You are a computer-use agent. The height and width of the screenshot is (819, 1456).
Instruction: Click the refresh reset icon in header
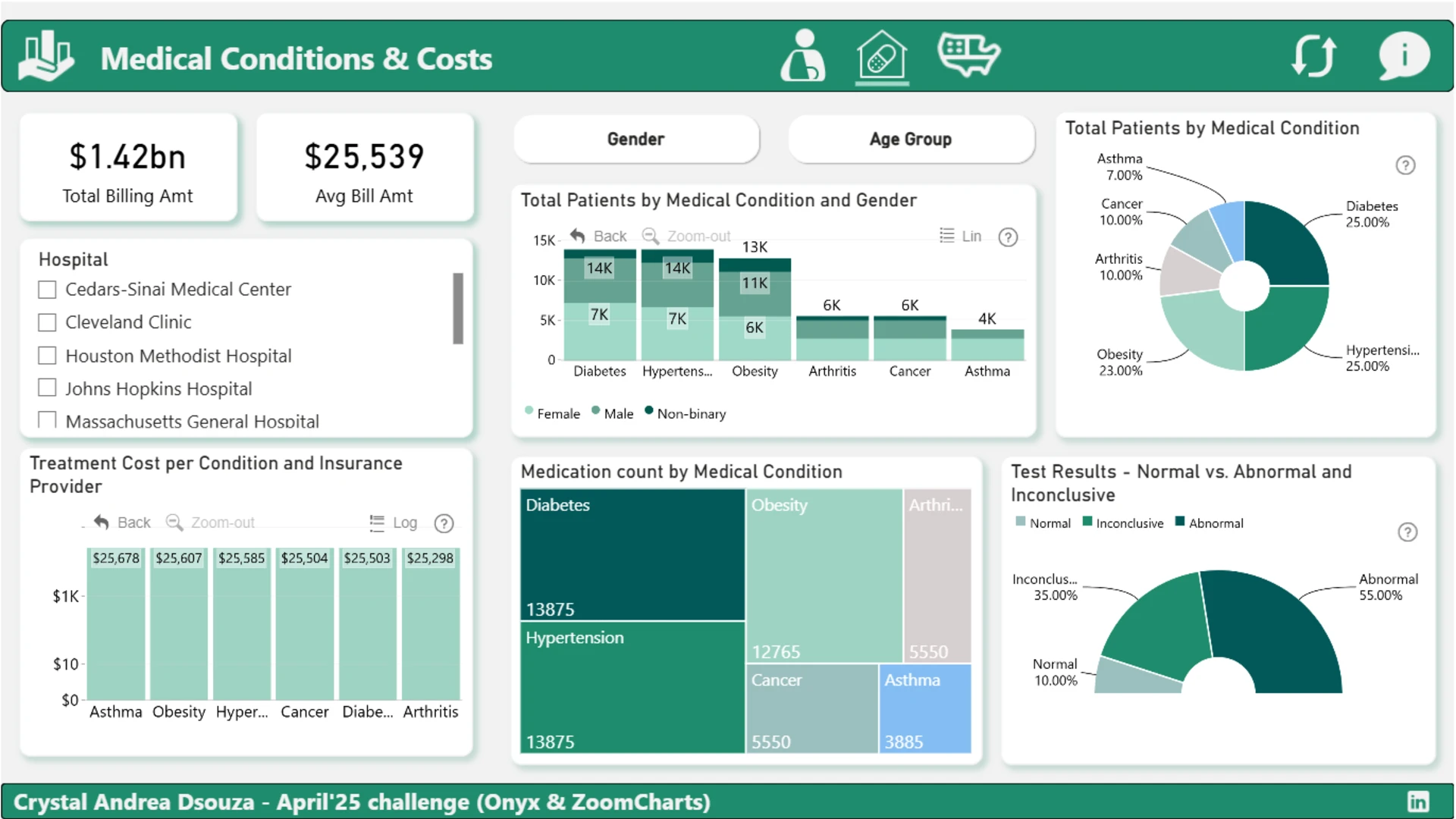pos(1313,55)
